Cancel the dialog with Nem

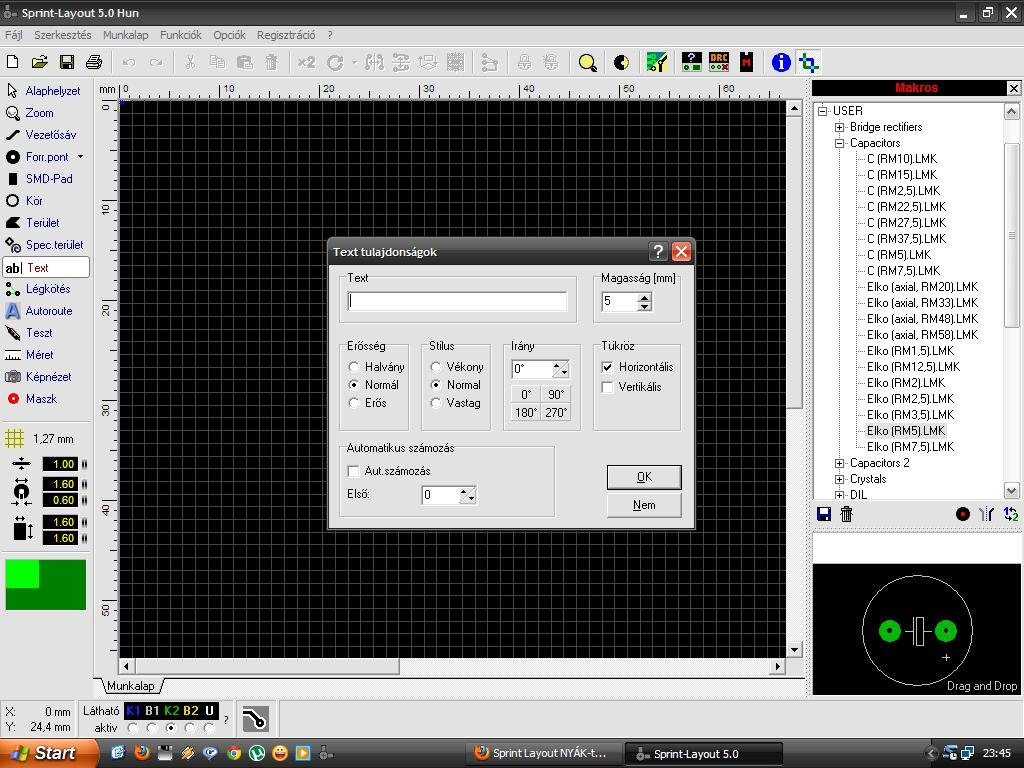click(x=644, y=505)
